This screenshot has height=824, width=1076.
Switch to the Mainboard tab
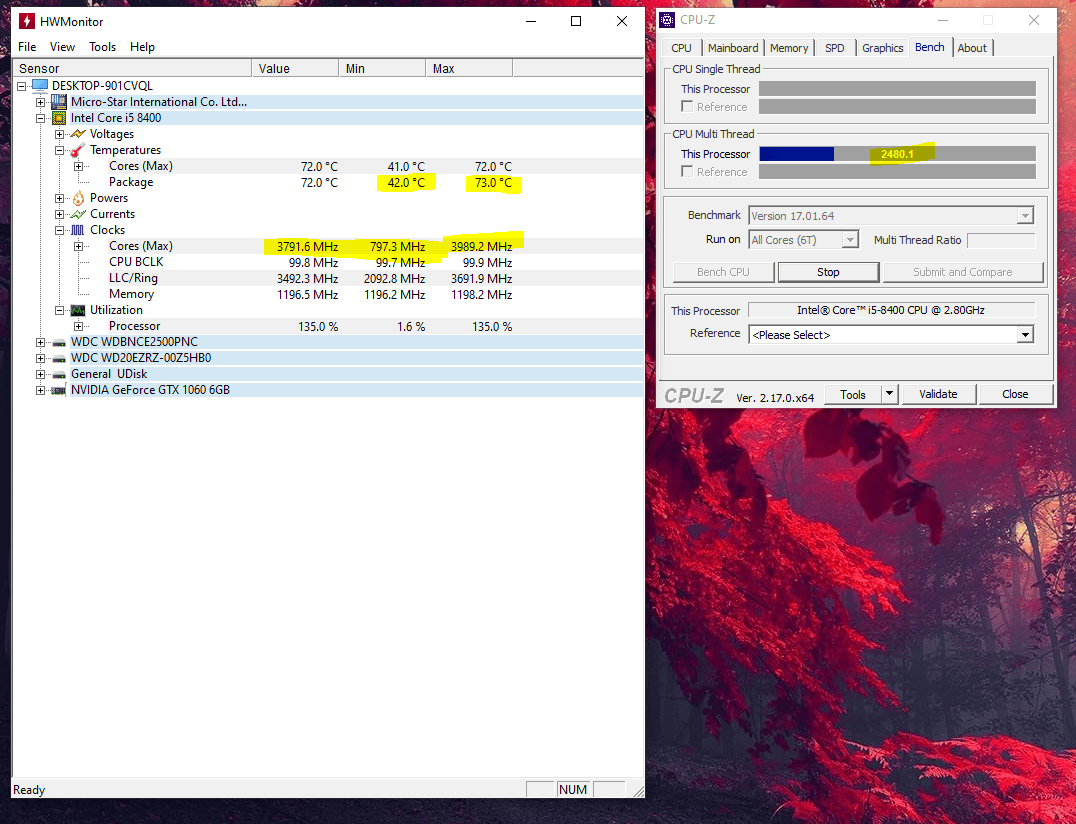(733, 48)
